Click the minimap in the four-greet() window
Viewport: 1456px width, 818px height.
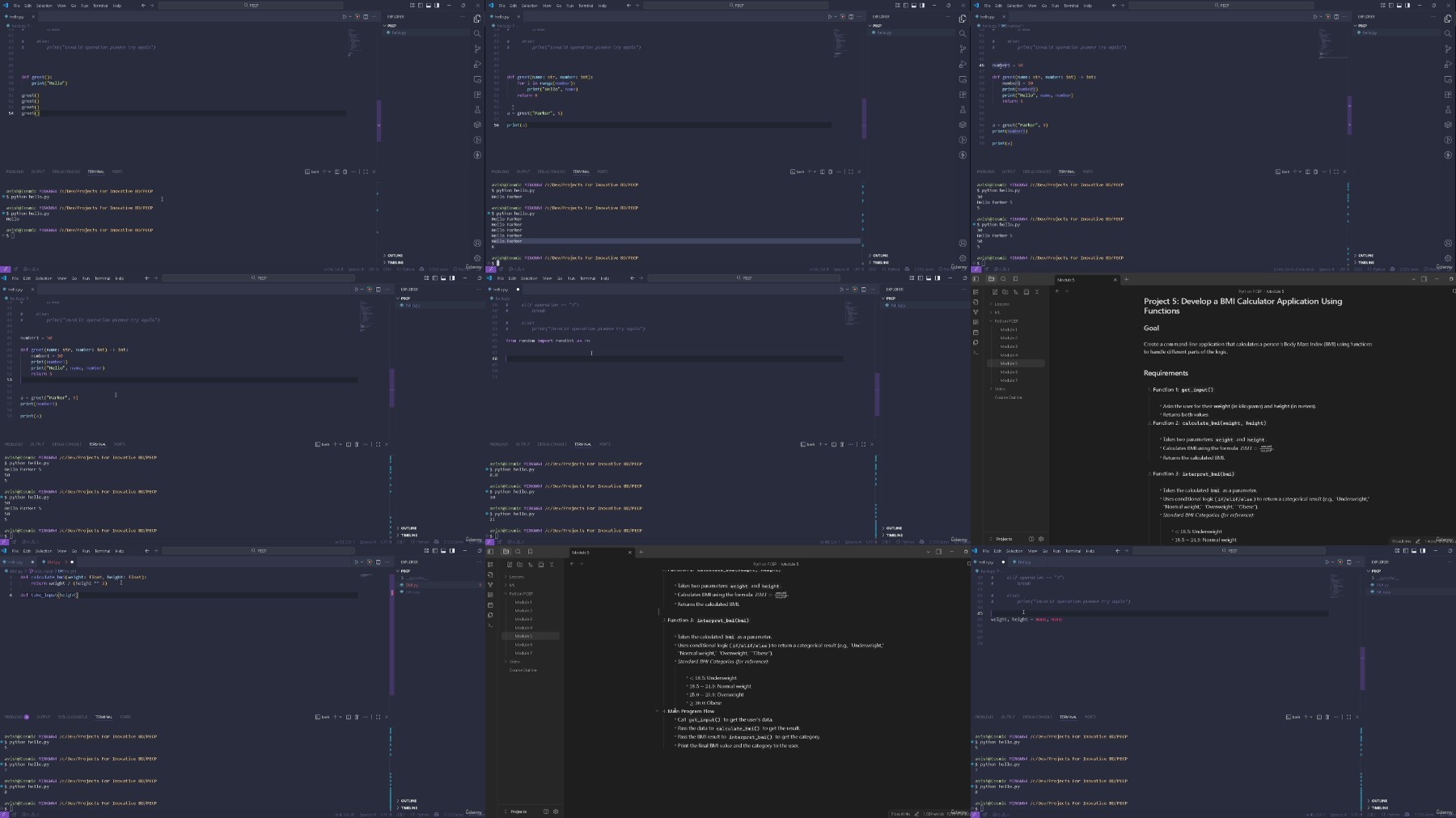[354, 42]
